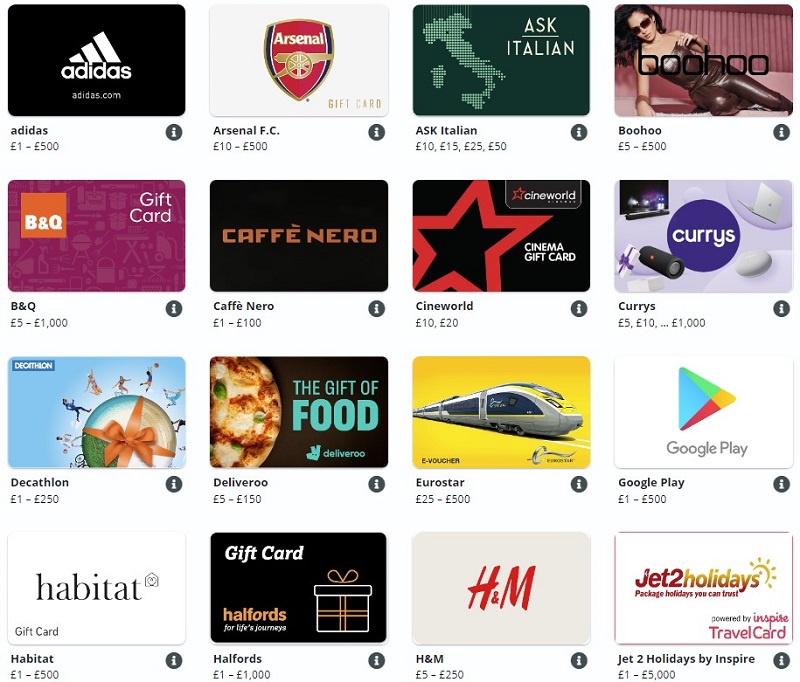The height and width of the screenshot is (682, 800).
Task: Click the Deliveroo info icon
Action: click(x=377, y=484)
